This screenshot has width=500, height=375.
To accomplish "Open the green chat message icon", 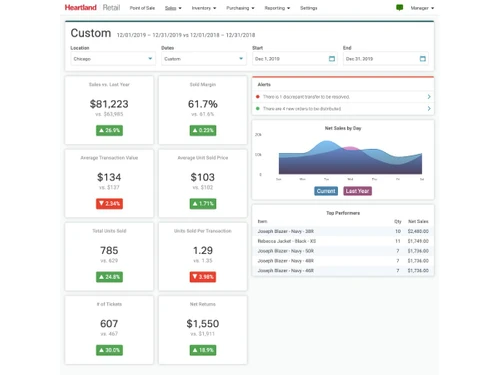I will [x=399, y=8].
